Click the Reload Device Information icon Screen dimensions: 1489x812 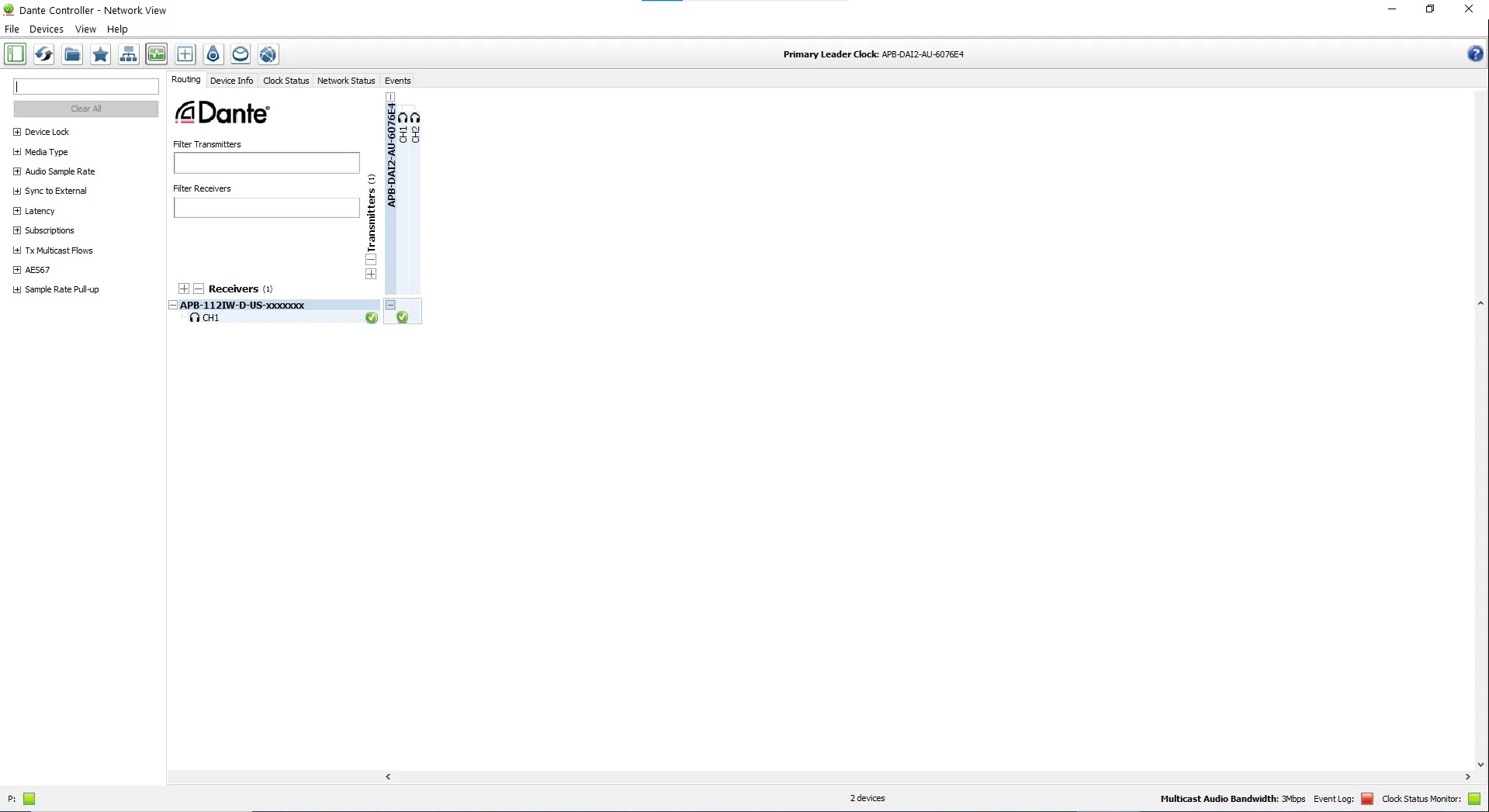[44, 54]
